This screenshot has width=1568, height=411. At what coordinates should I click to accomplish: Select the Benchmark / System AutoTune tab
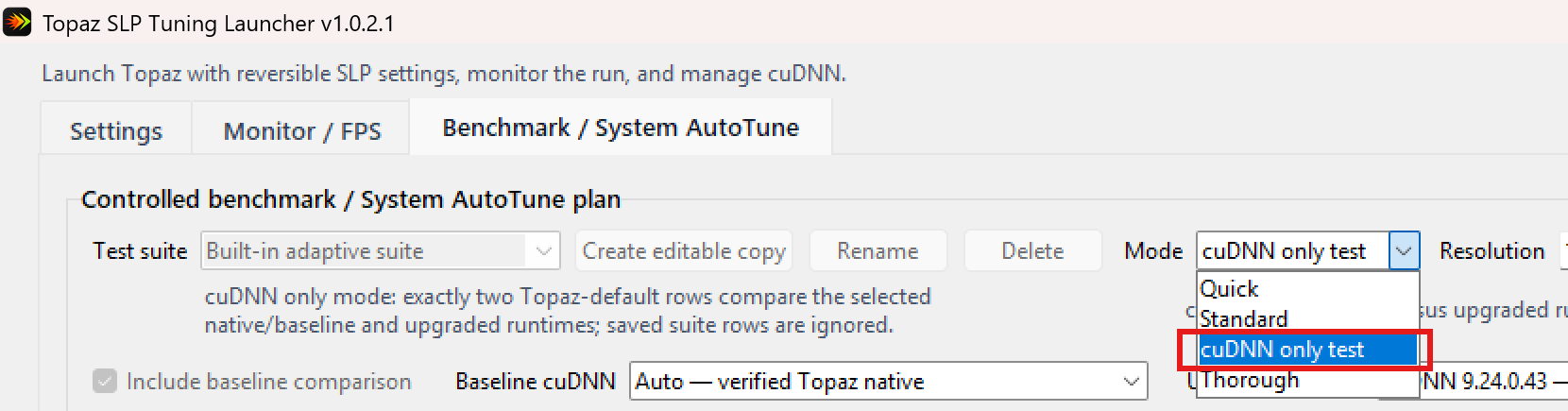(621, 128)
